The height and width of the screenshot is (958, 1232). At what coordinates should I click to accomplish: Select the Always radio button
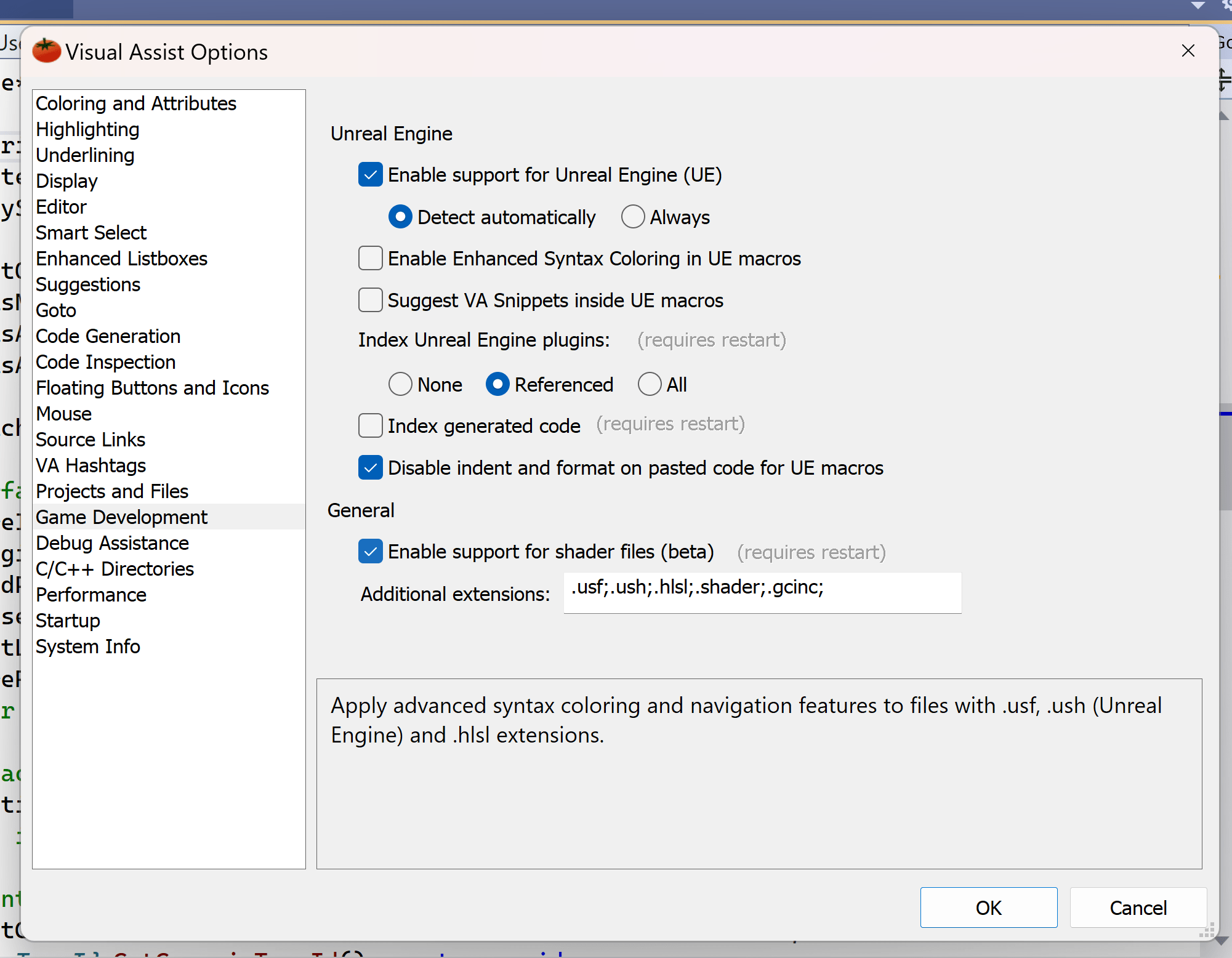pos(632,217)
